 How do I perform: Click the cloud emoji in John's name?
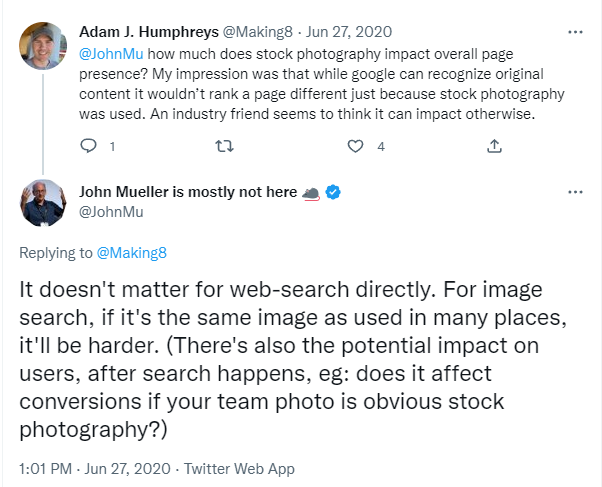coord(311,193)
